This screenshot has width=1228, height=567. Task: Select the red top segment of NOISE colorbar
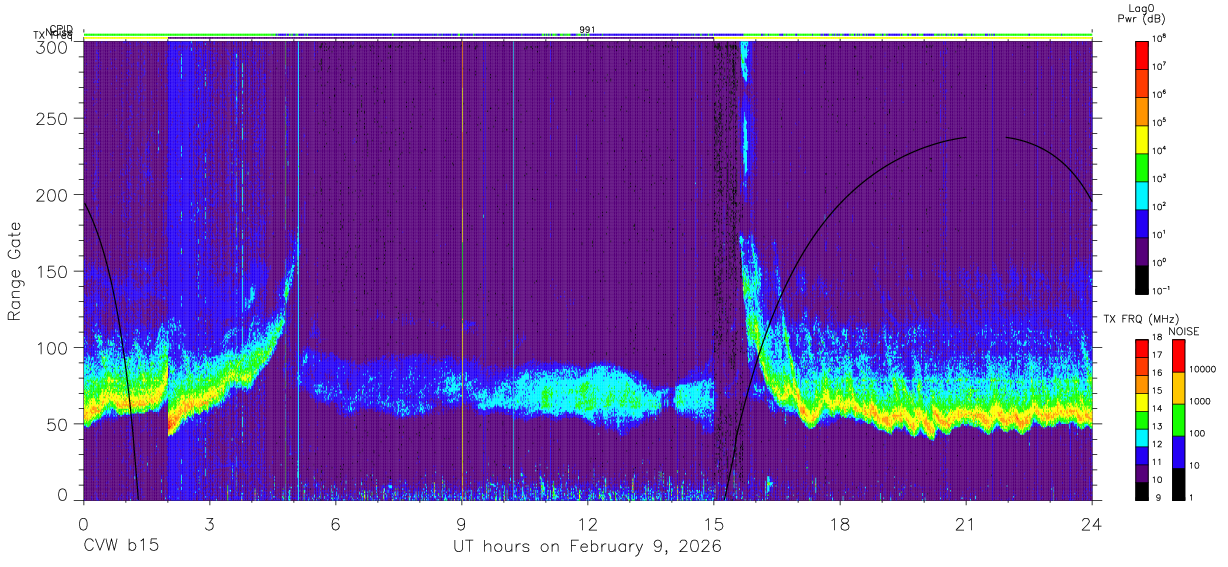[1177, 356]
